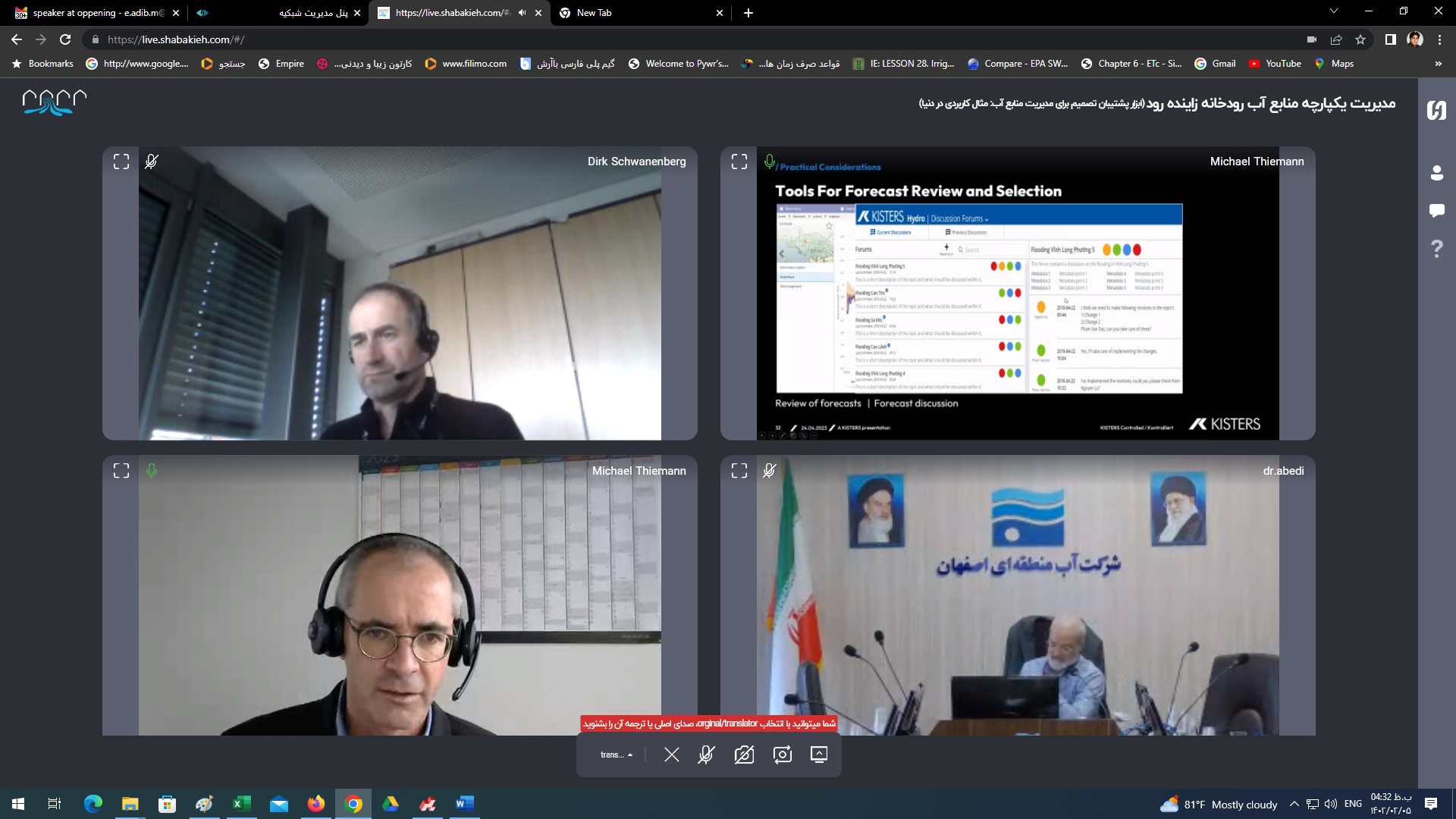This screenshot has height=819, width=1456.
Task: Toggle the disabled camera button
Action: (744, 755)
